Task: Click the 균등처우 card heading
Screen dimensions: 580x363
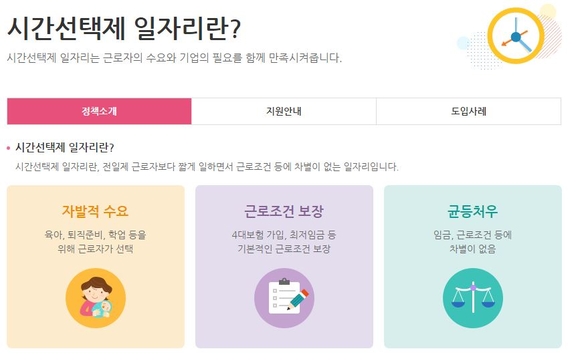Action: [472, 211]
